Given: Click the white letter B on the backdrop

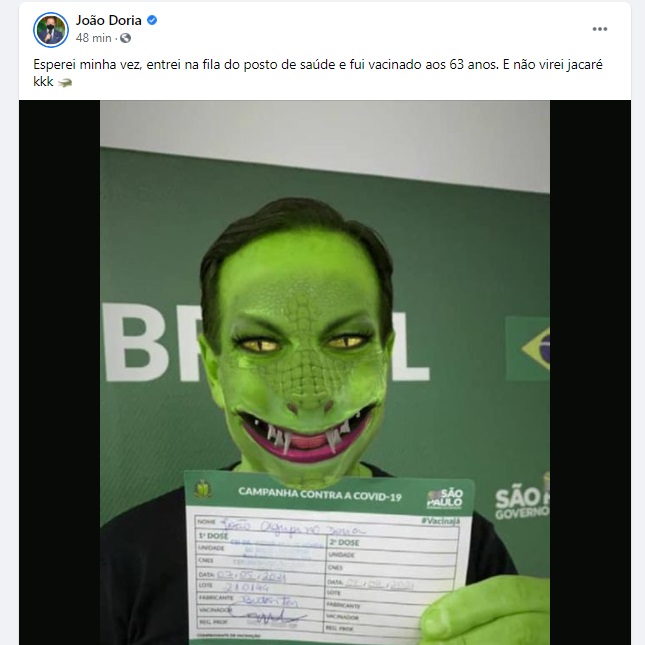Looking at the screenshot, I should (136, 342).
